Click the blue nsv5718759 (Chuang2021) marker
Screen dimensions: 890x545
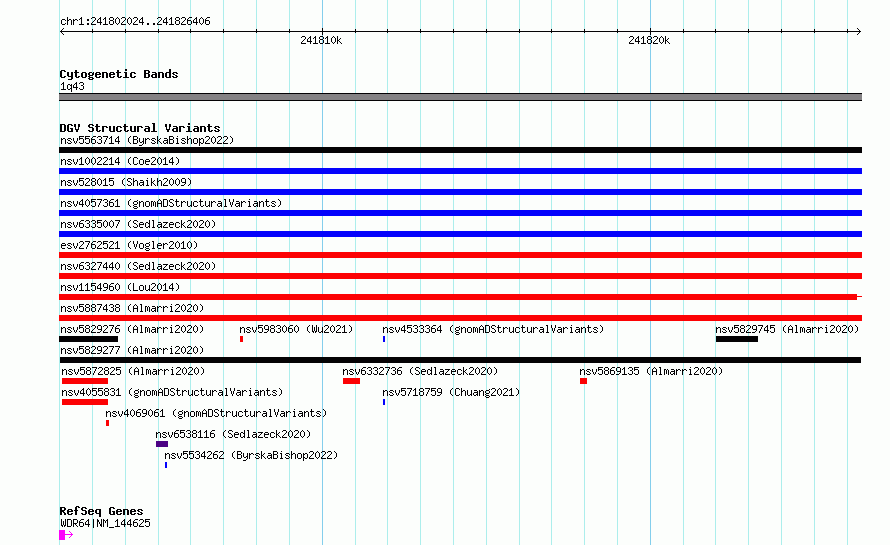pos(384,402)
